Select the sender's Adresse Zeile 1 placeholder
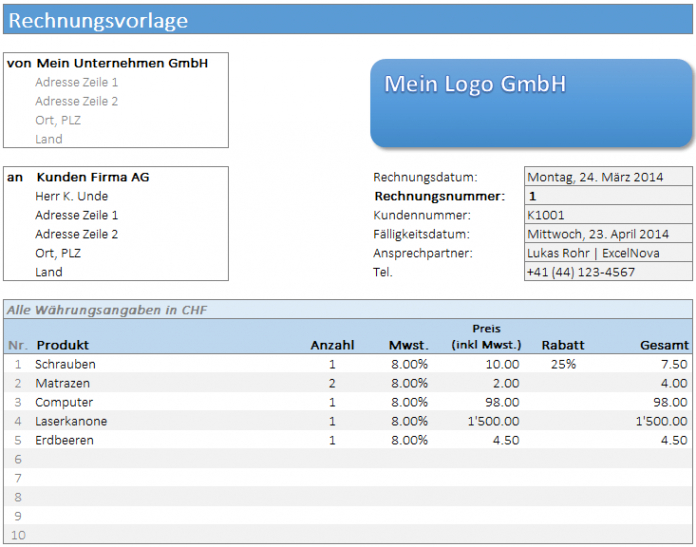This screenshot has width=696, height=547. pyautogui.click(x=77, y=82)
